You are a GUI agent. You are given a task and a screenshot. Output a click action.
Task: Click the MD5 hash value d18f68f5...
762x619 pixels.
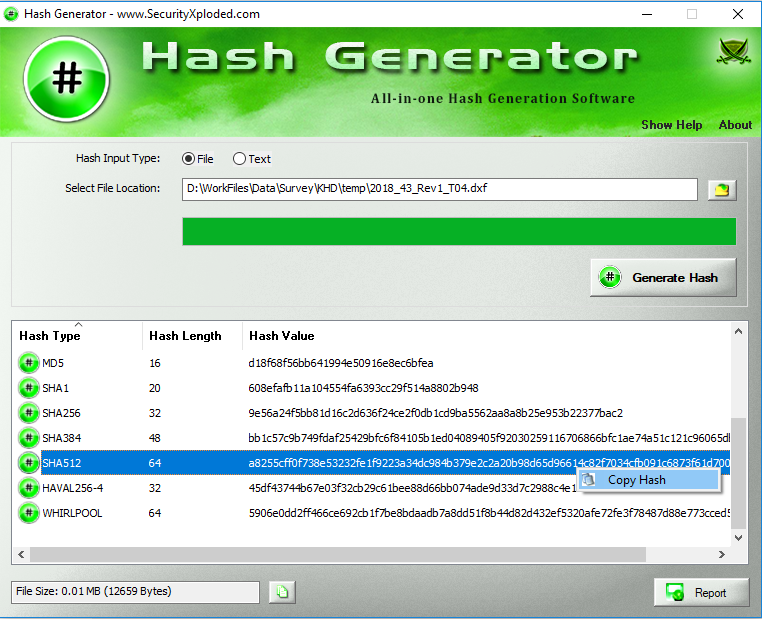pyautogui.click(x=341, y=363)
